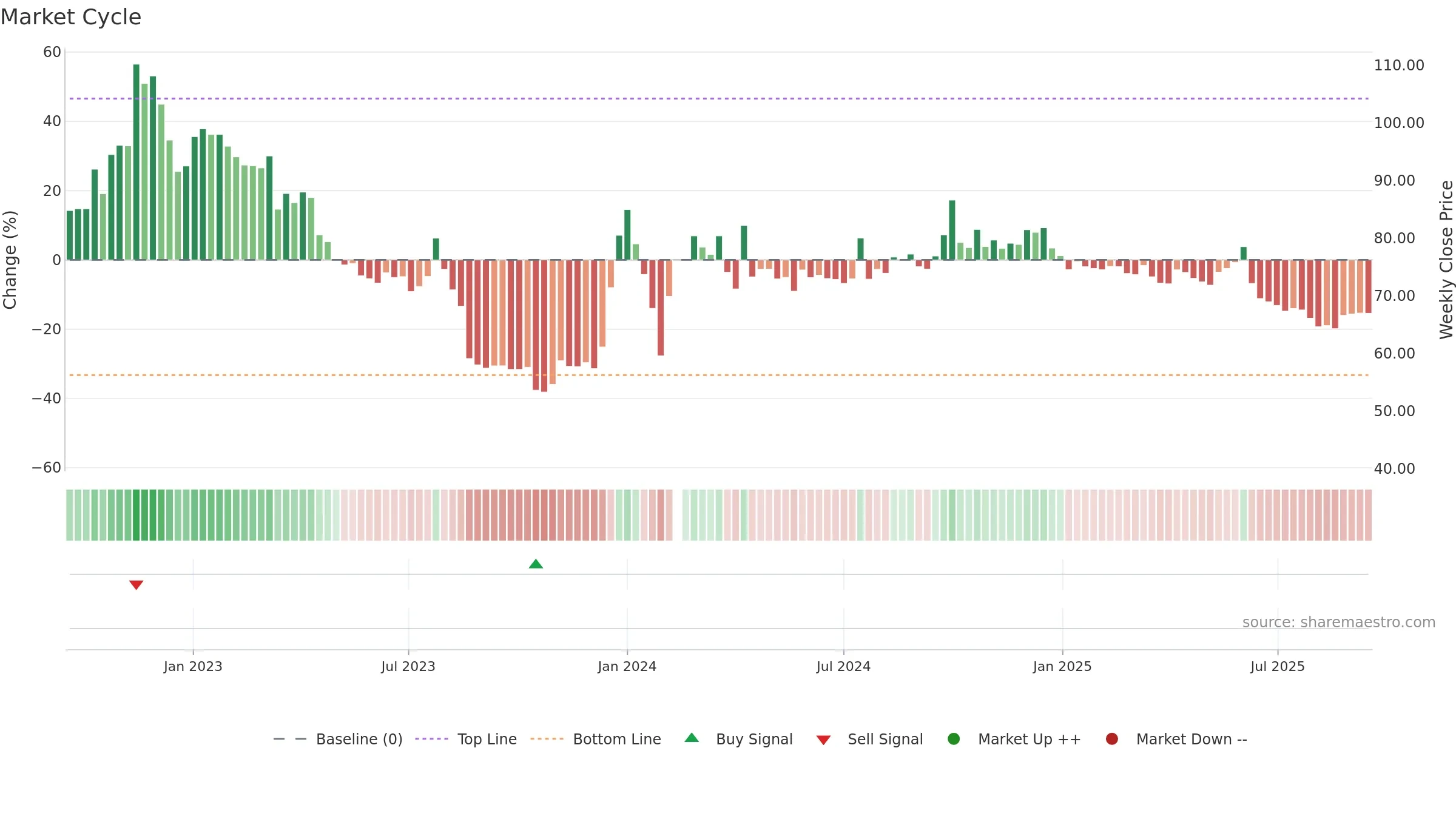Click the 70.00 price axis label

coord(1394,296)
